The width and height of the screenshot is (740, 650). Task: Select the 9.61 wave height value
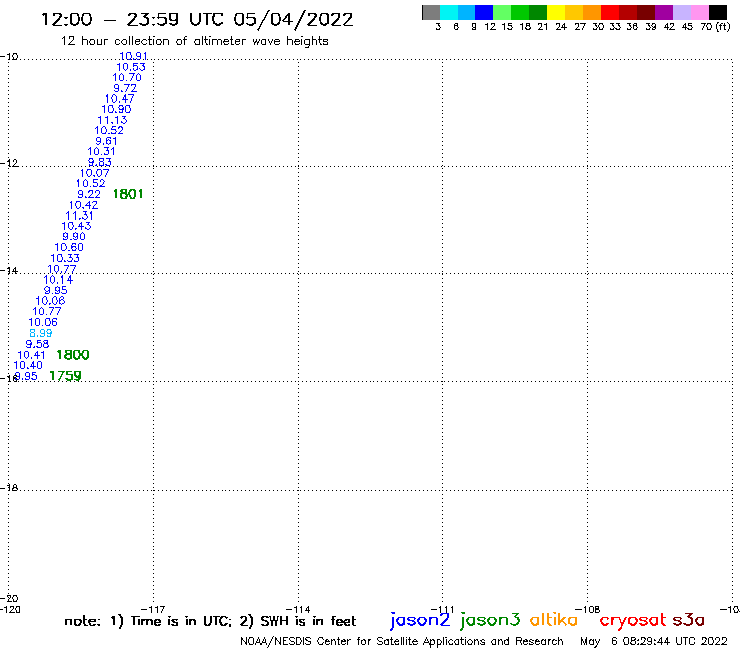coord(106,141)
